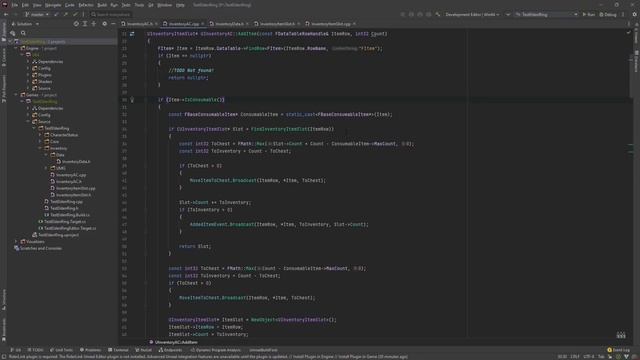Click the Debug button
The width and height of the screenshot is (640, 360).
click(x=608, y=14)
